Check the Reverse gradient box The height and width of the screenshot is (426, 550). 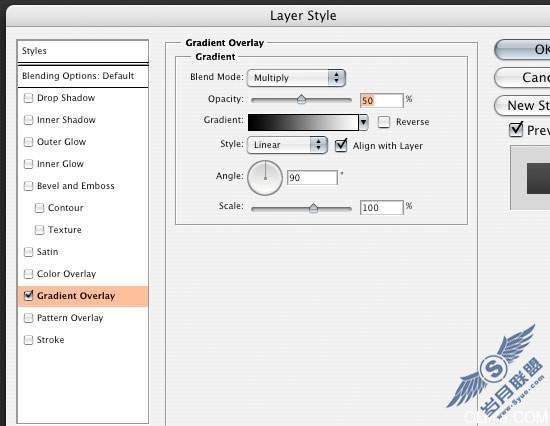384,122
